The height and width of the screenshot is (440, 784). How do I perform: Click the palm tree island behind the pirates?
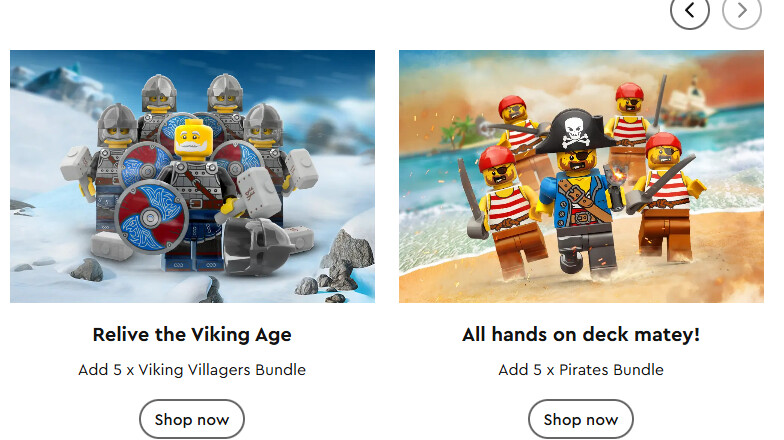point(462,131)
